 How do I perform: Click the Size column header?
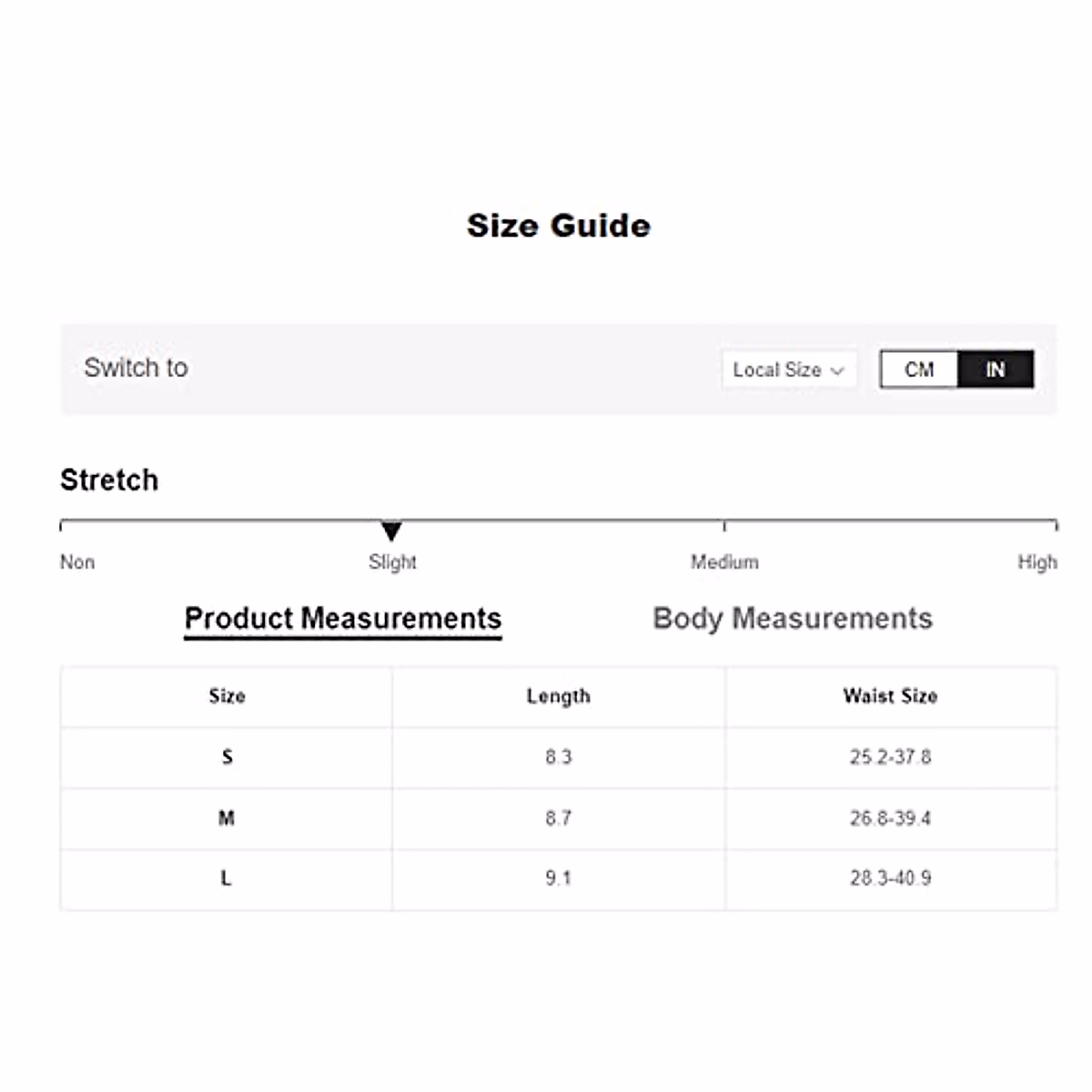227,696
